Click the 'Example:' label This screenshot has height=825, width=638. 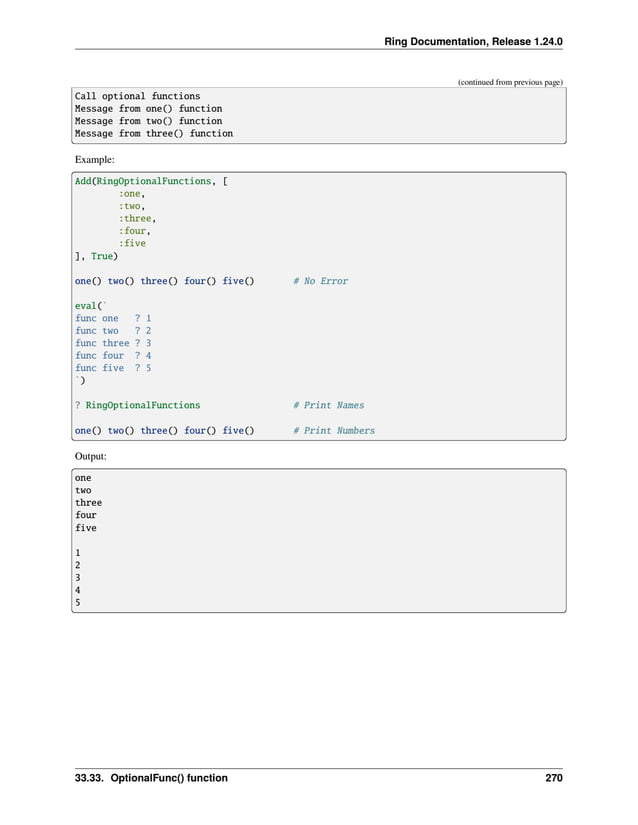95,159
